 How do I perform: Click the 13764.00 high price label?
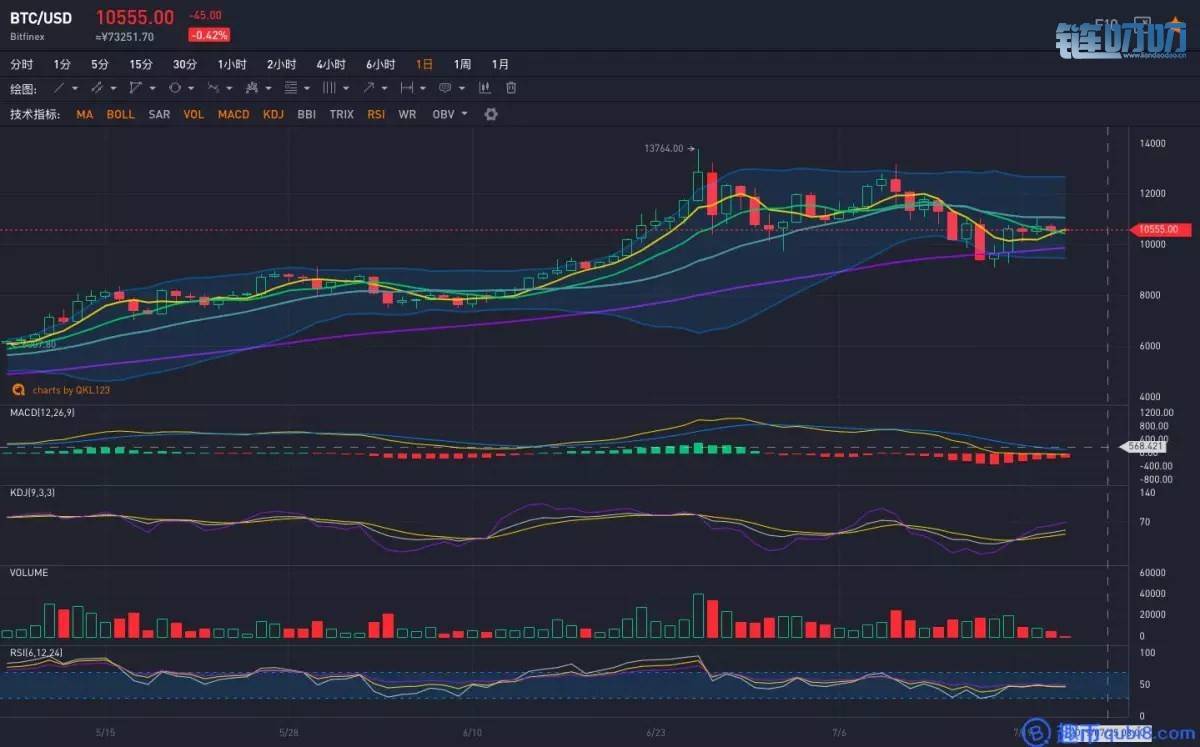tap(664, 148)
